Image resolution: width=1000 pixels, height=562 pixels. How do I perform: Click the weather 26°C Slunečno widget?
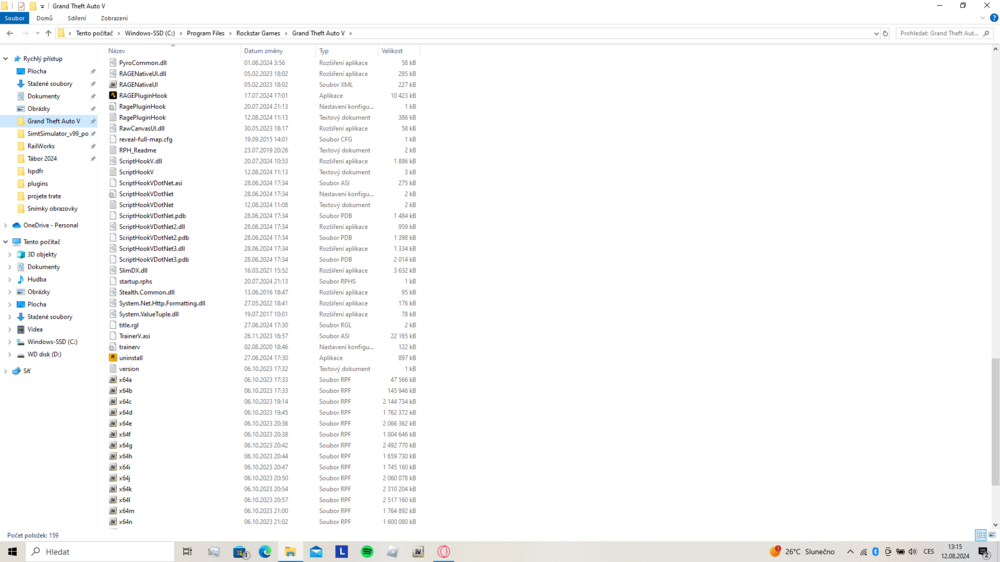point(804,552)
